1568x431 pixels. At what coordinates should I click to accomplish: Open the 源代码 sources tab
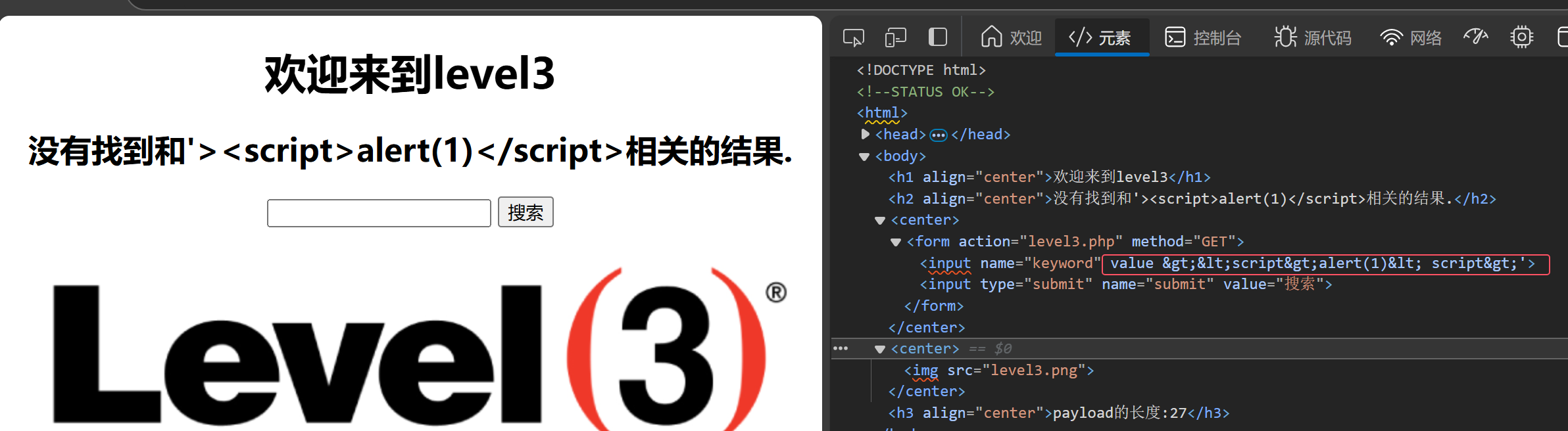click(x=1313, y=37)
